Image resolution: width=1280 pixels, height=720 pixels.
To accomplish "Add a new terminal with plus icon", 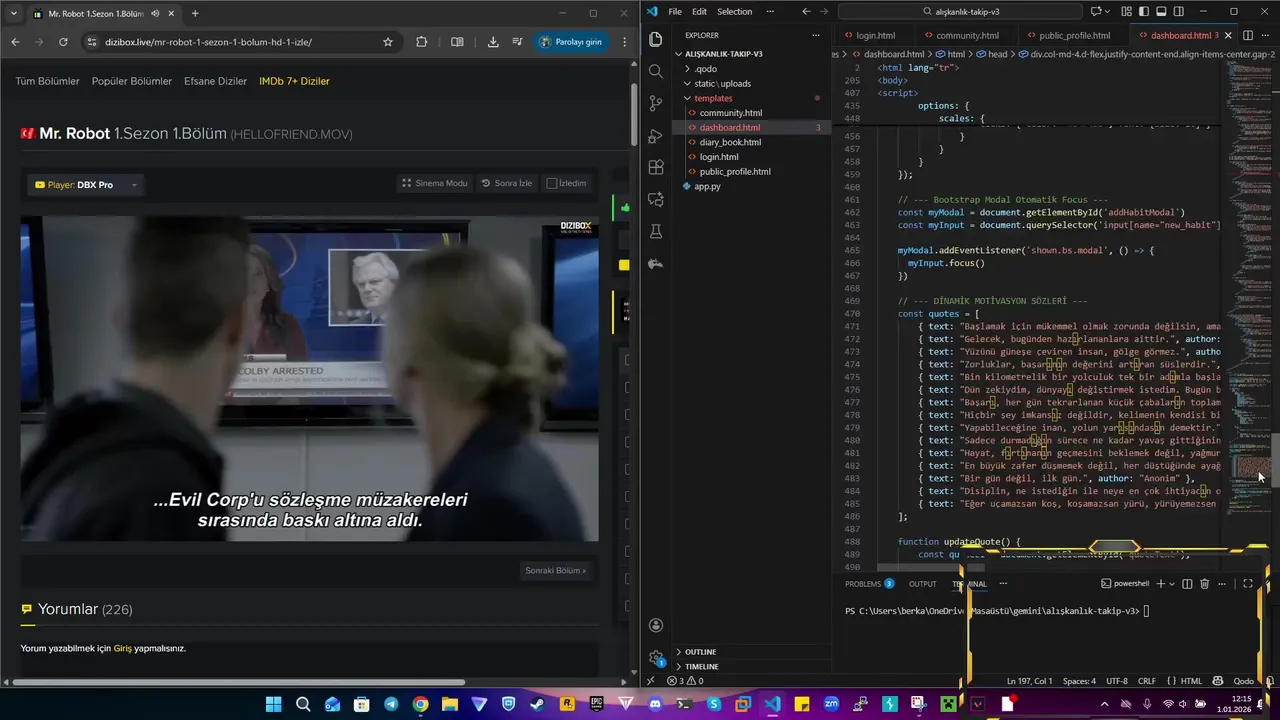I will [1160, 584].
